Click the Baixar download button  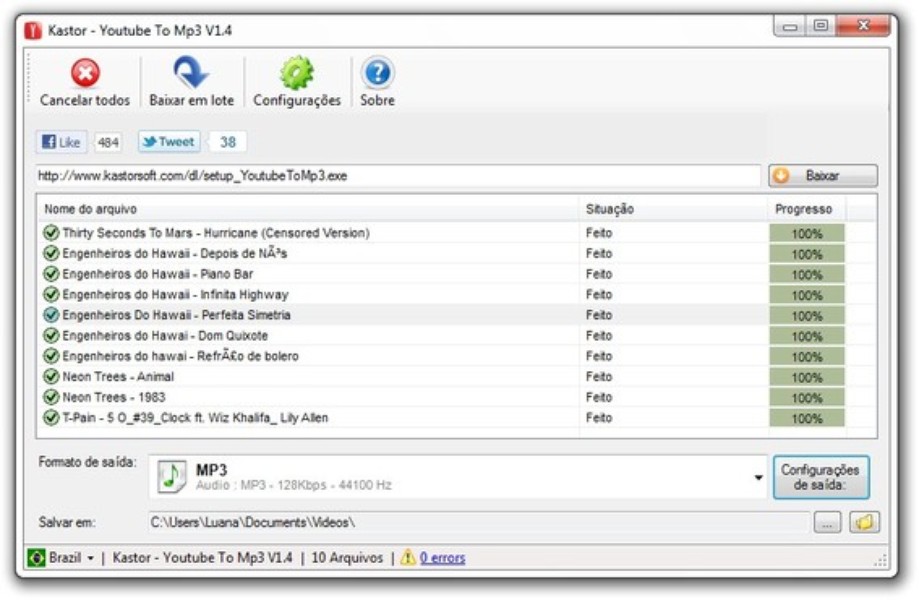click(822, 176)
